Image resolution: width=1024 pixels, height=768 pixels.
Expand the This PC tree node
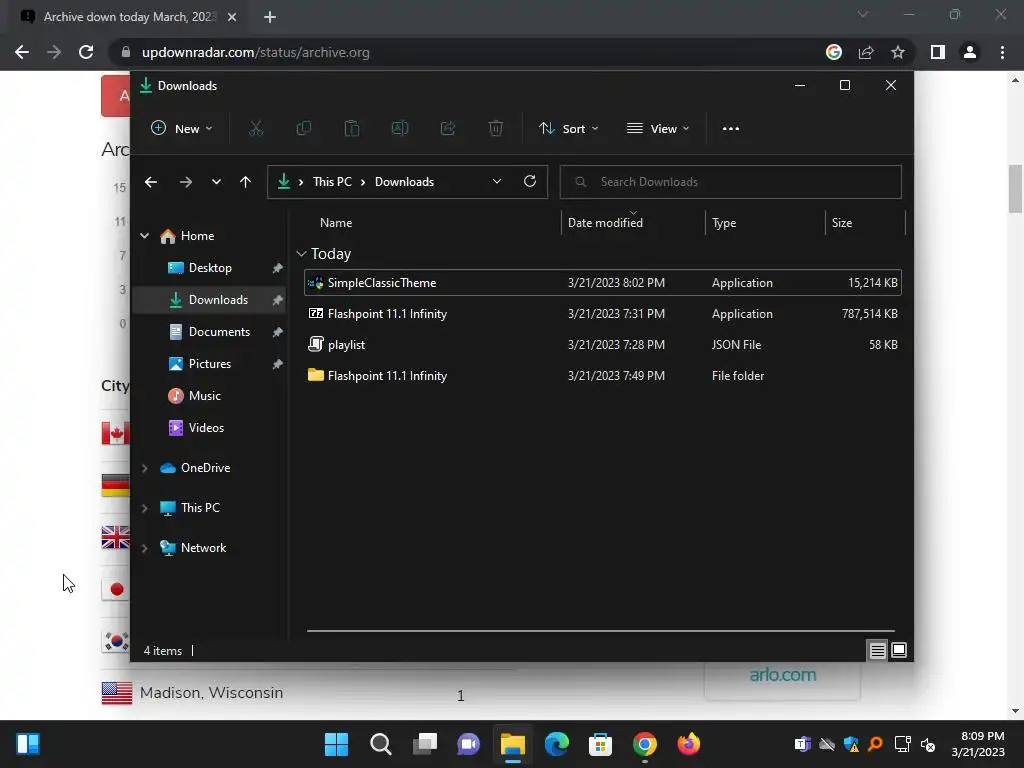pyautogui.click(x=144, y=508)
